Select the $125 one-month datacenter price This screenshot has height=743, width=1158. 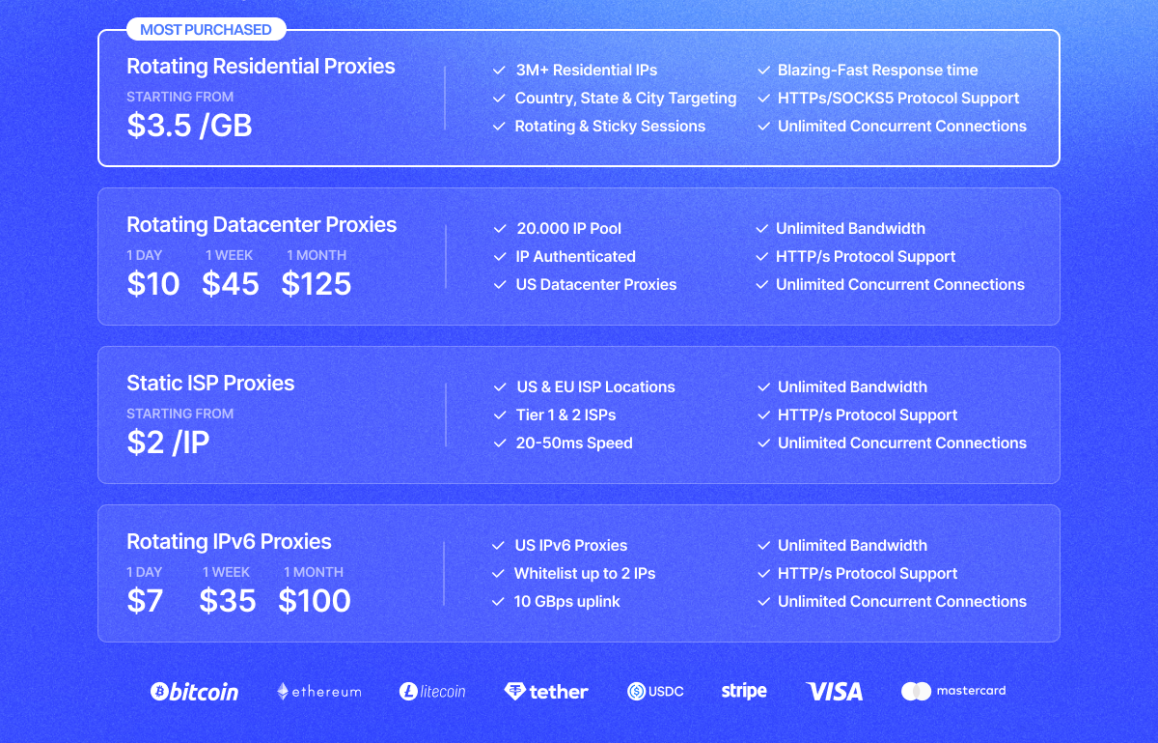click(x=316, y=284)
